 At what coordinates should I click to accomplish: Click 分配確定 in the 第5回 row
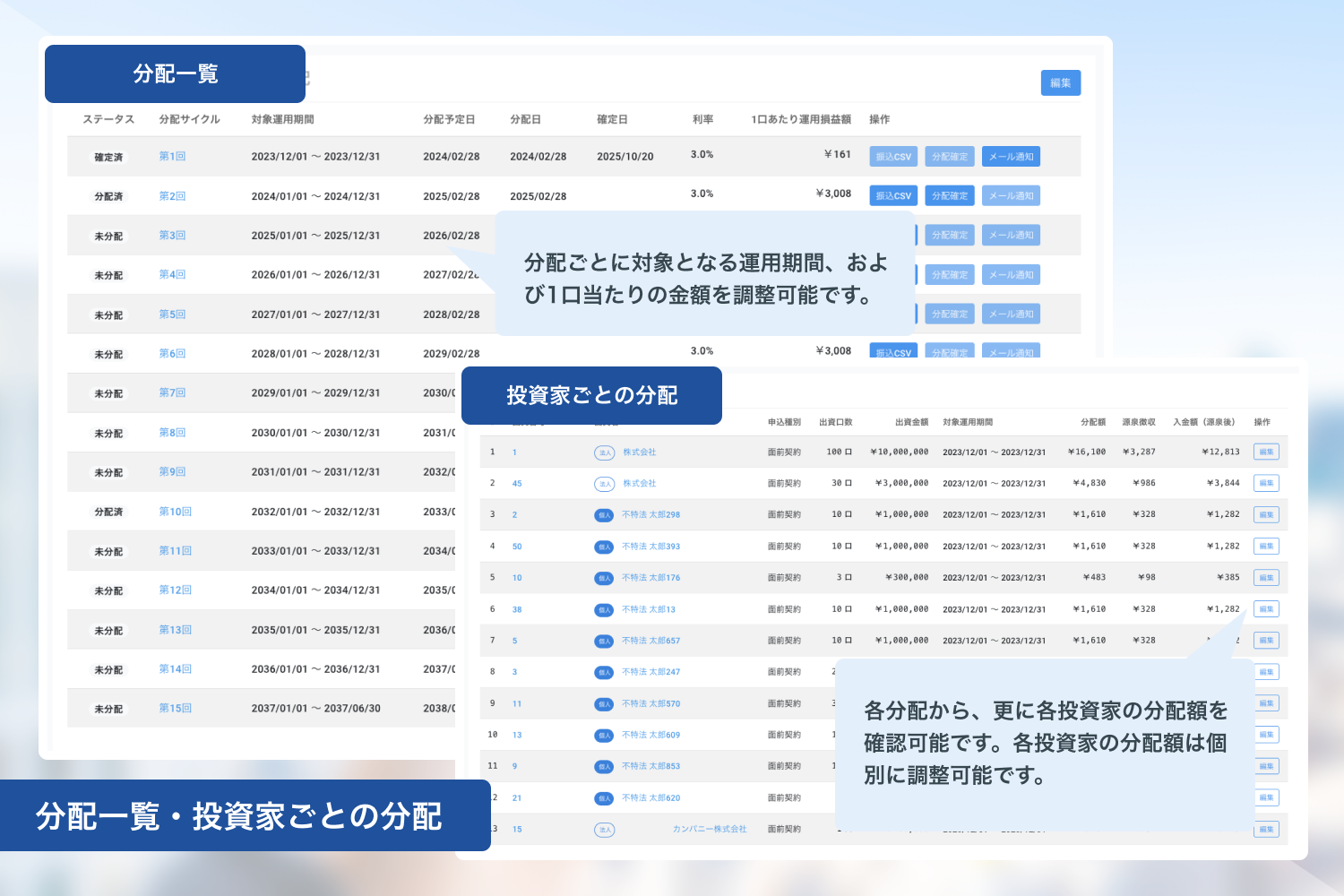(950, 314)
